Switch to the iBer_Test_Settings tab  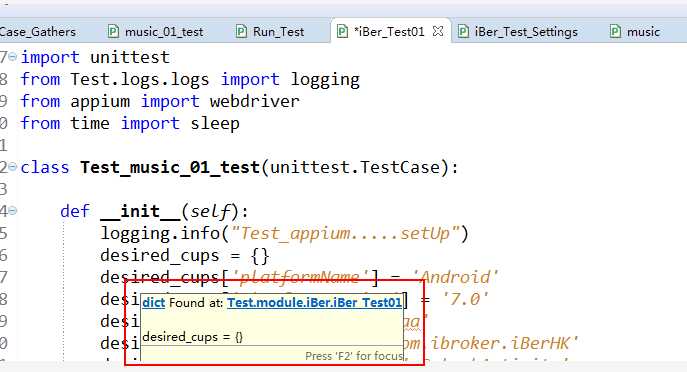526,32
